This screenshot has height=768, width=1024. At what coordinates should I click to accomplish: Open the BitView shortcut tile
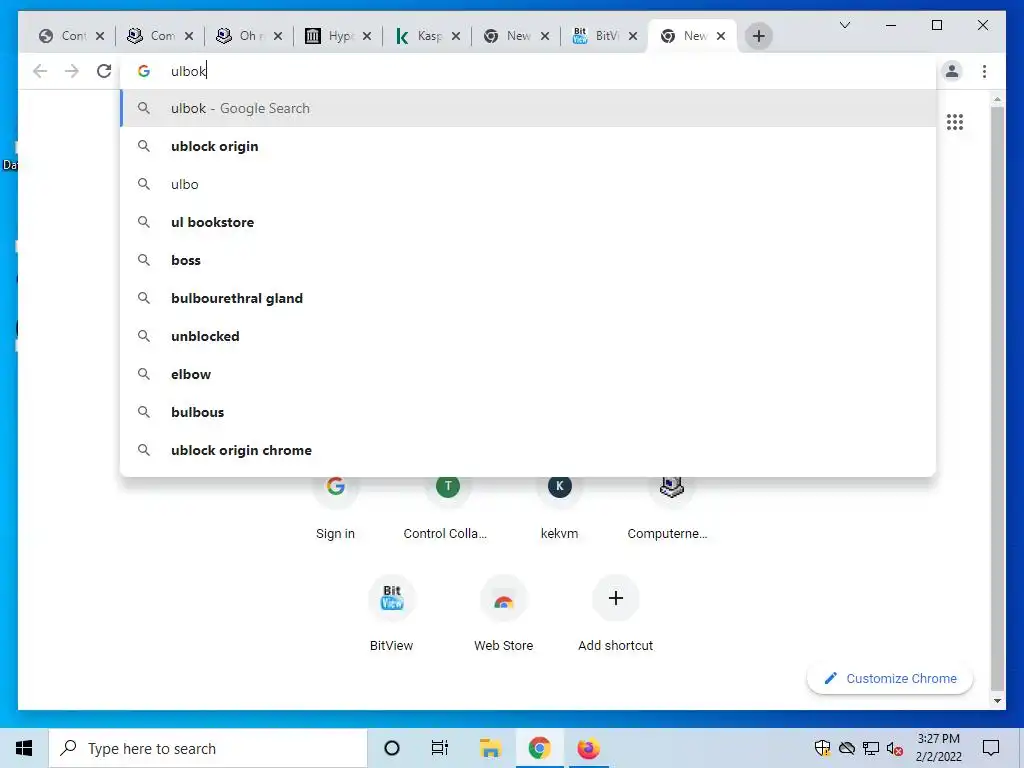pyautogui.click(x=391, y=614)
